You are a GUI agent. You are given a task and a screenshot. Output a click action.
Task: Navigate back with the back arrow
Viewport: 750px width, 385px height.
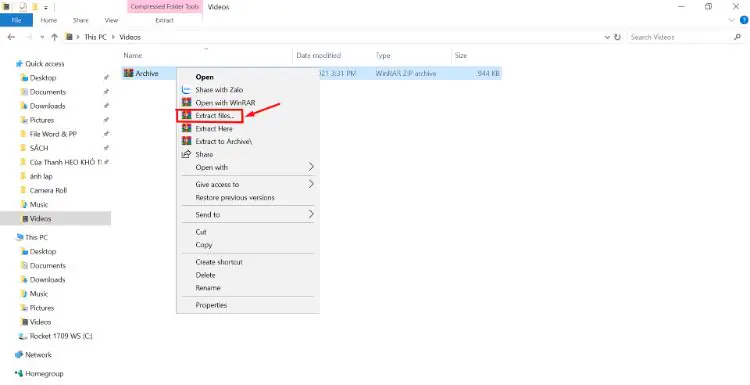(11, 37)
